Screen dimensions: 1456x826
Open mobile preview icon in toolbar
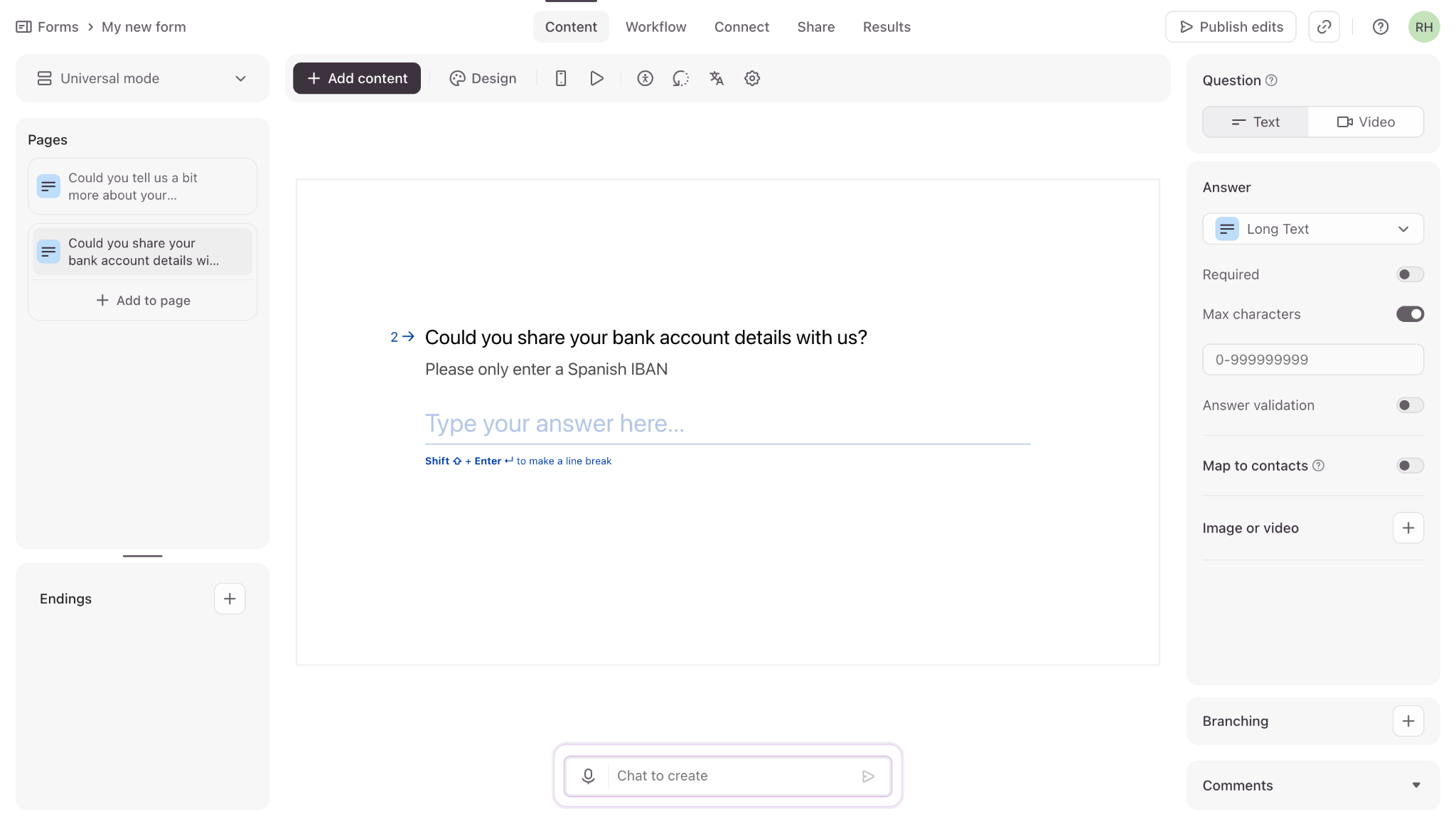(560, 78)
